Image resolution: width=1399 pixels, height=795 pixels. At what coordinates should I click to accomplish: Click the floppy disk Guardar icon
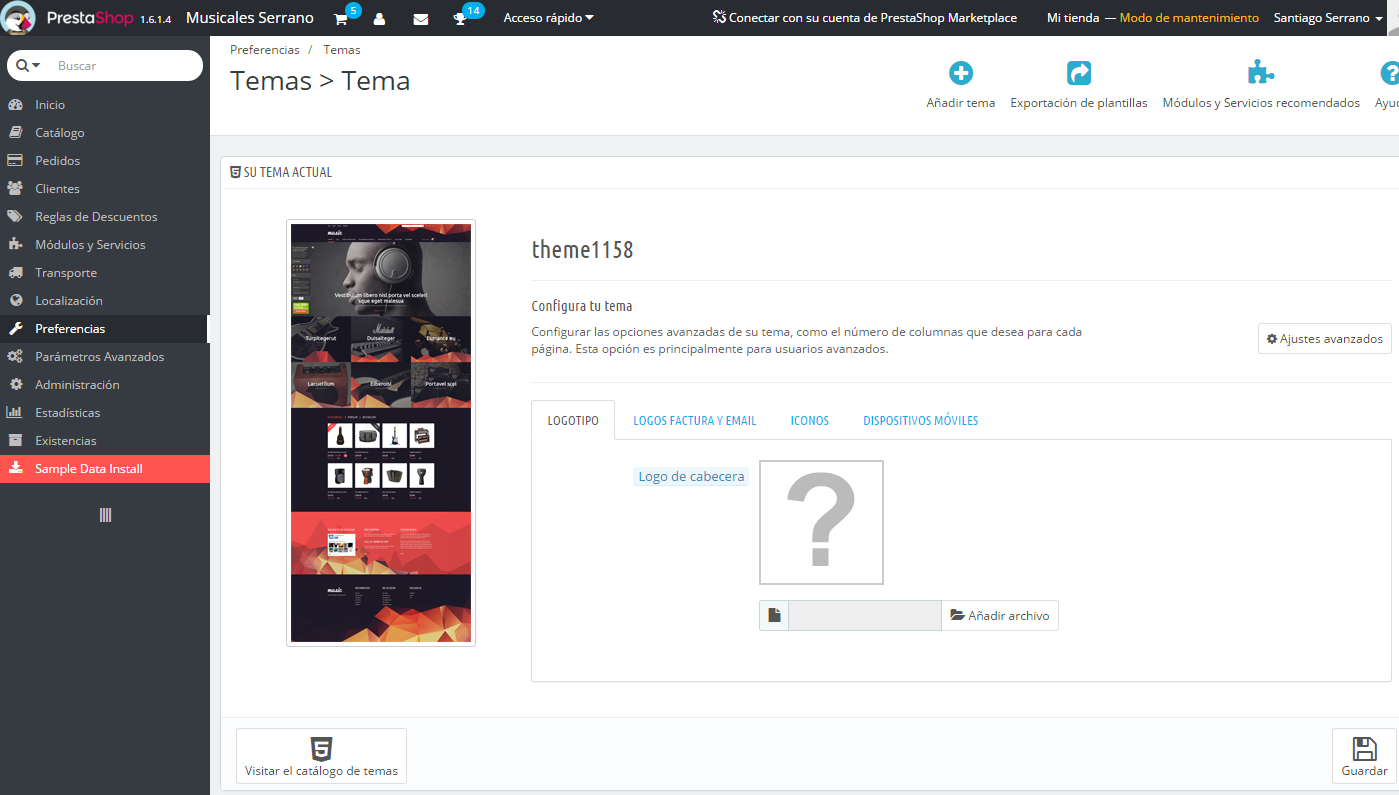pos(1364,749)
